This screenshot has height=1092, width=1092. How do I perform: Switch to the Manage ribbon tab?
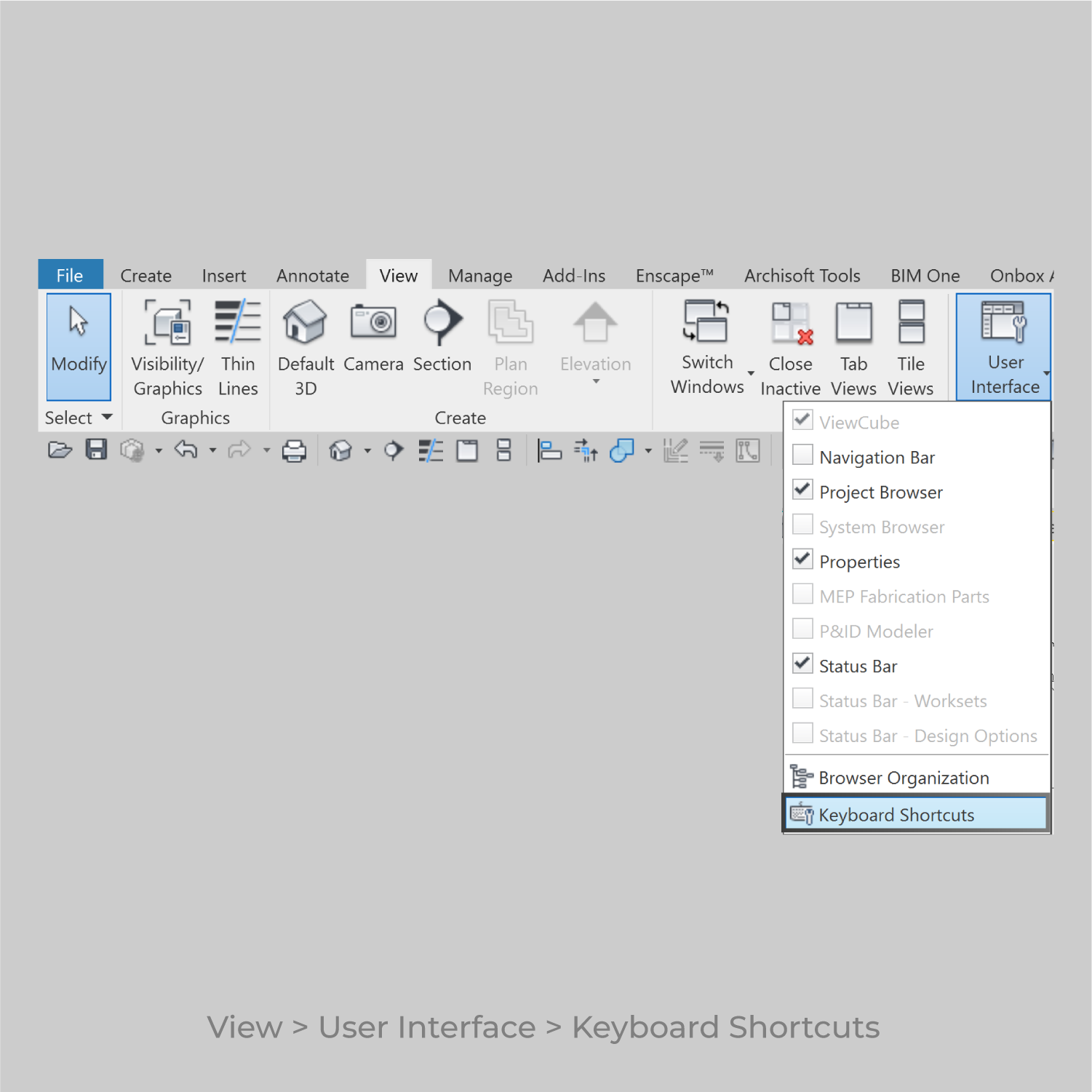(x=479, y=275)
